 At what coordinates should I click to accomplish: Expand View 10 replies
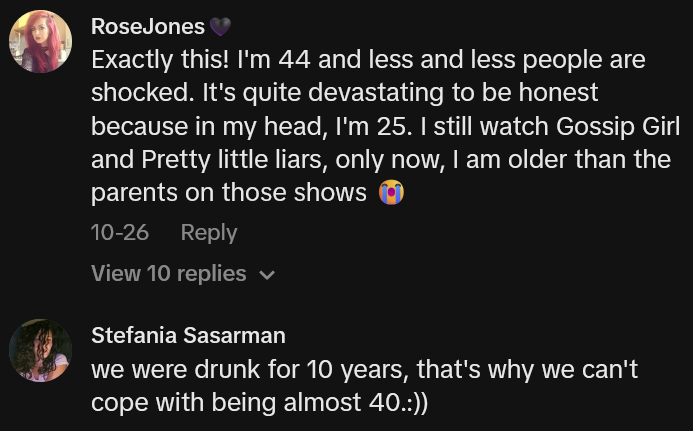click(168, 273)
